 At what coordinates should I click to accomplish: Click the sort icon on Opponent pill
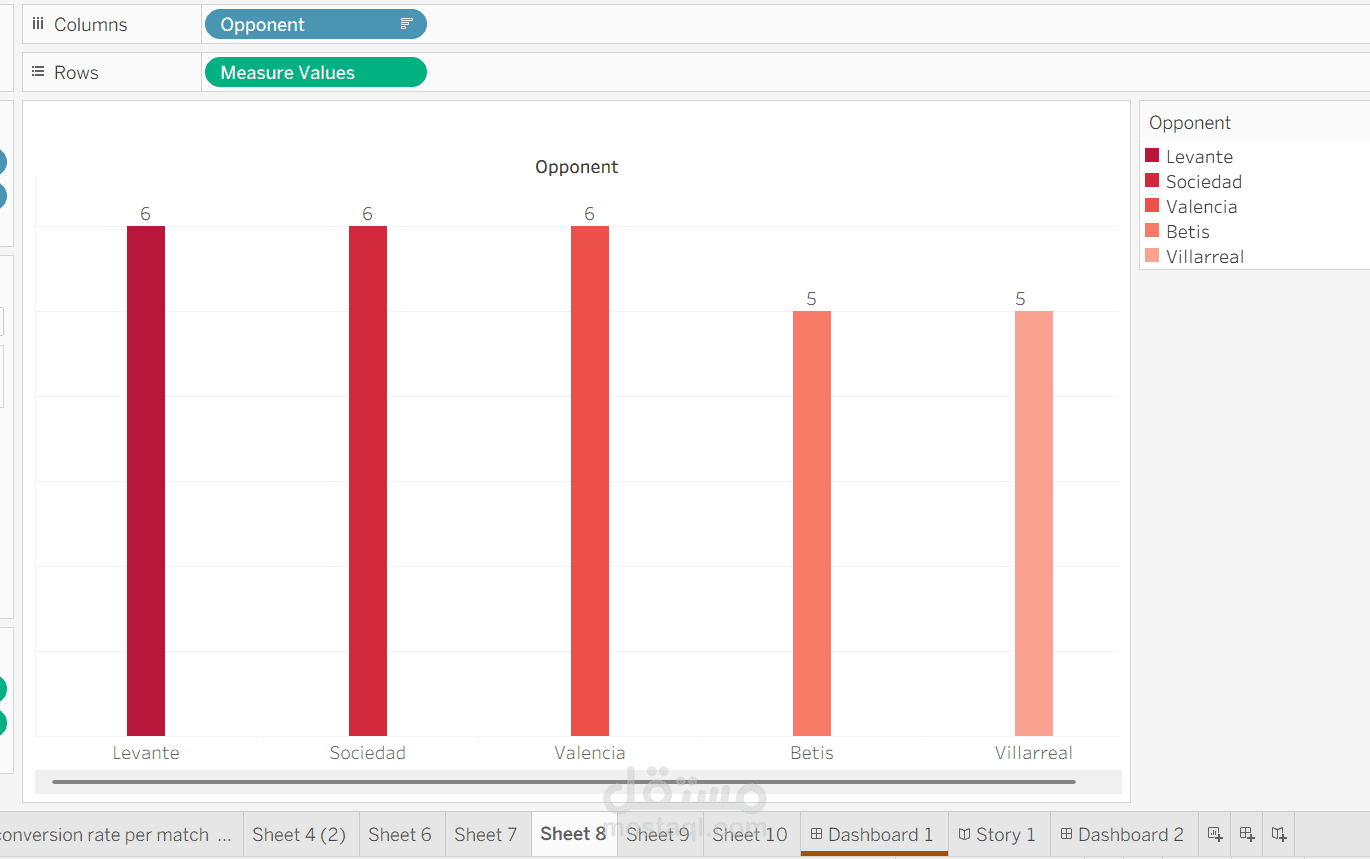406,24
